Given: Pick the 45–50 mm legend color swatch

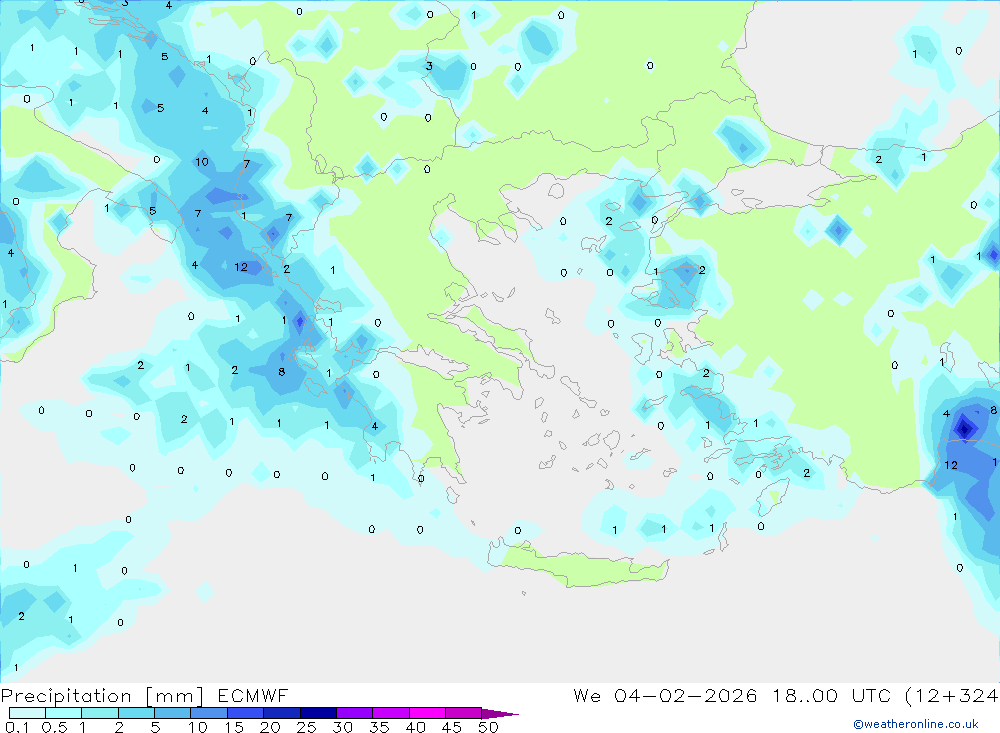Looking at the screenshot, I should [463, 713].
